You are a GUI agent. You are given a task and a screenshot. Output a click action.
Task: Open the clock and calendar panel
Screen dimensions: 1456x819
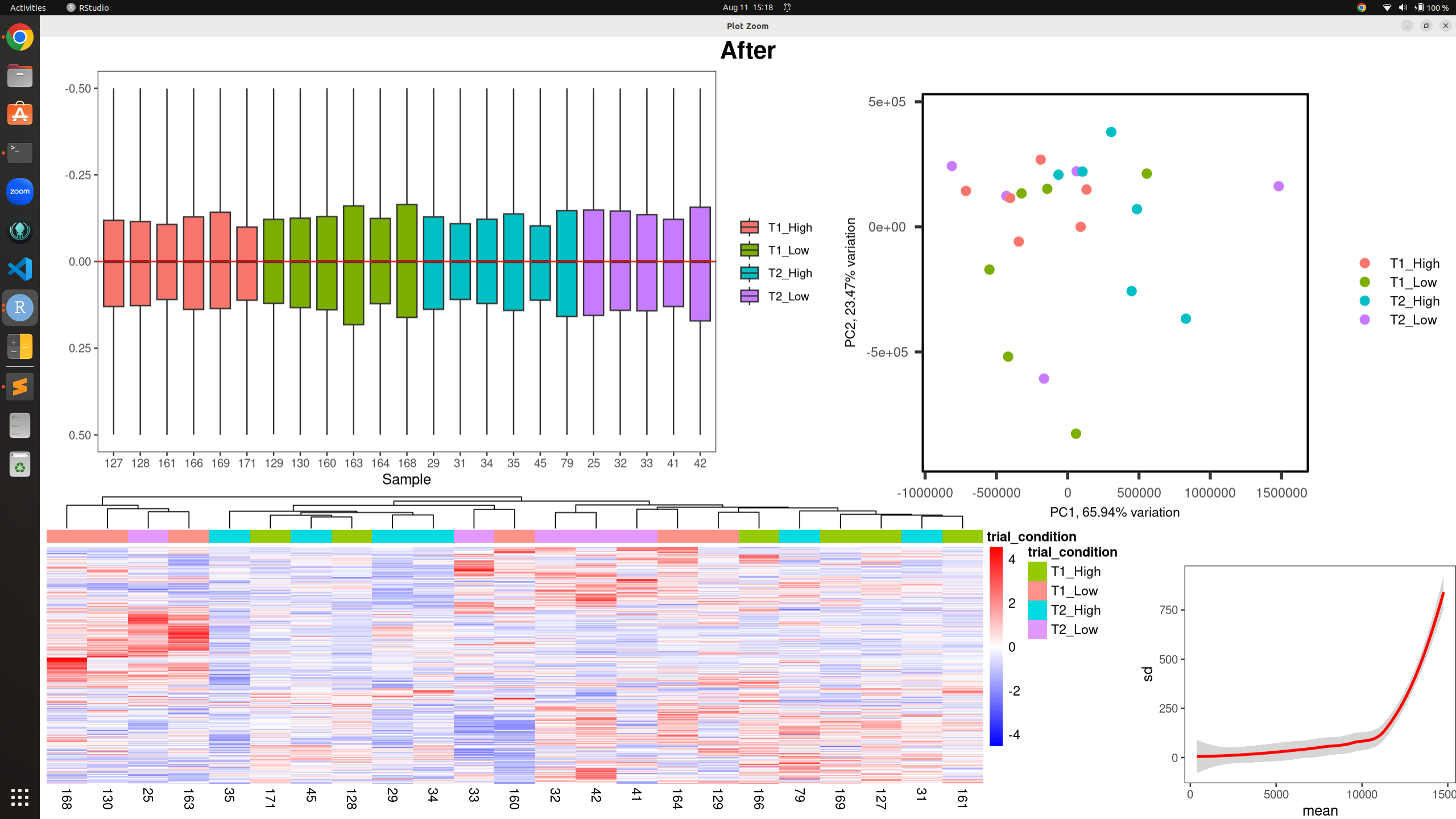(747, 7)
